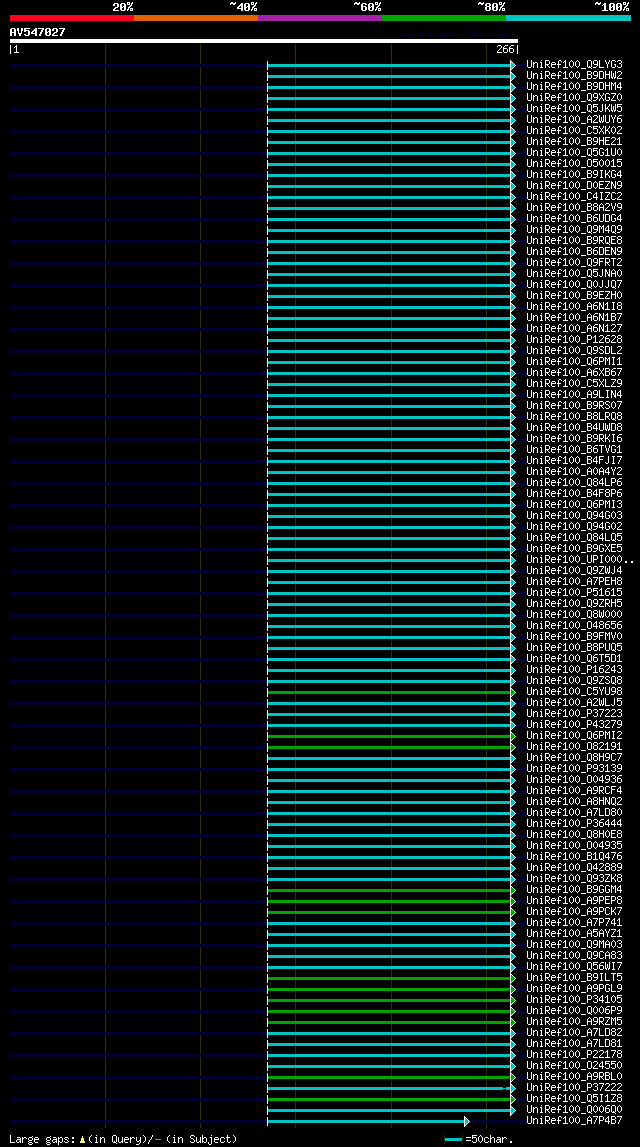The image size is (640, 1147).
Task: Click label UniRef100_O48656
Action: (x=574, y=625)
